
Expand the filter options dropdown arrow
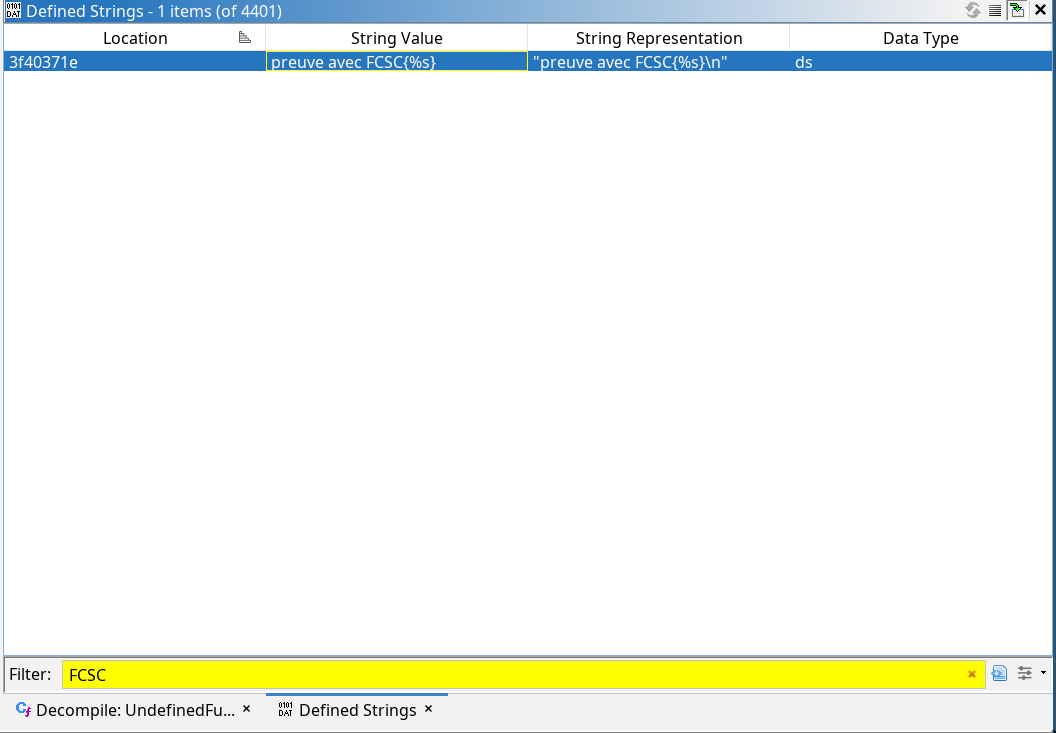tap(1043, 672)
